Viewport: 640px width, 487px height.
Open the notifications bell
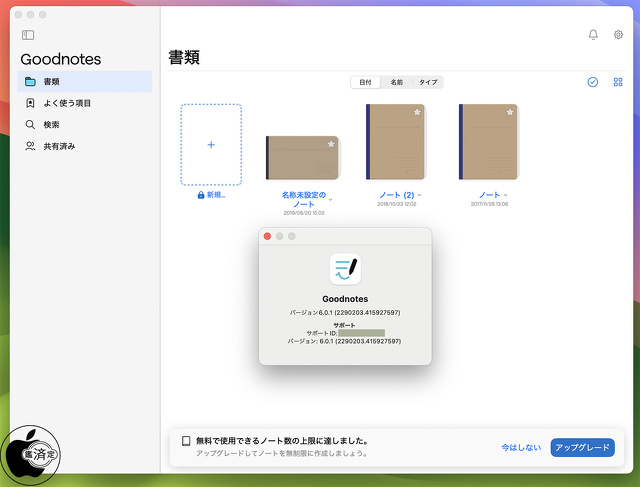pos(593,35)
